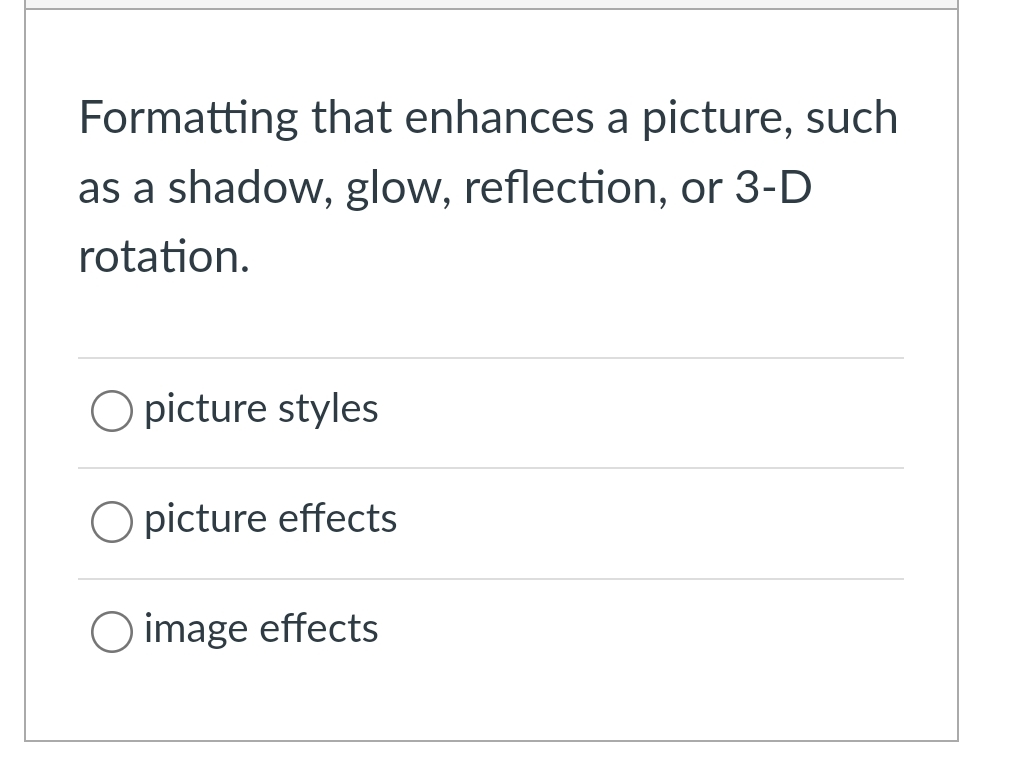Viewport: 1030px width, 769px height.
Task: Click the picture styles answer label
Action: pyautogui.click(x=261, y=410)
